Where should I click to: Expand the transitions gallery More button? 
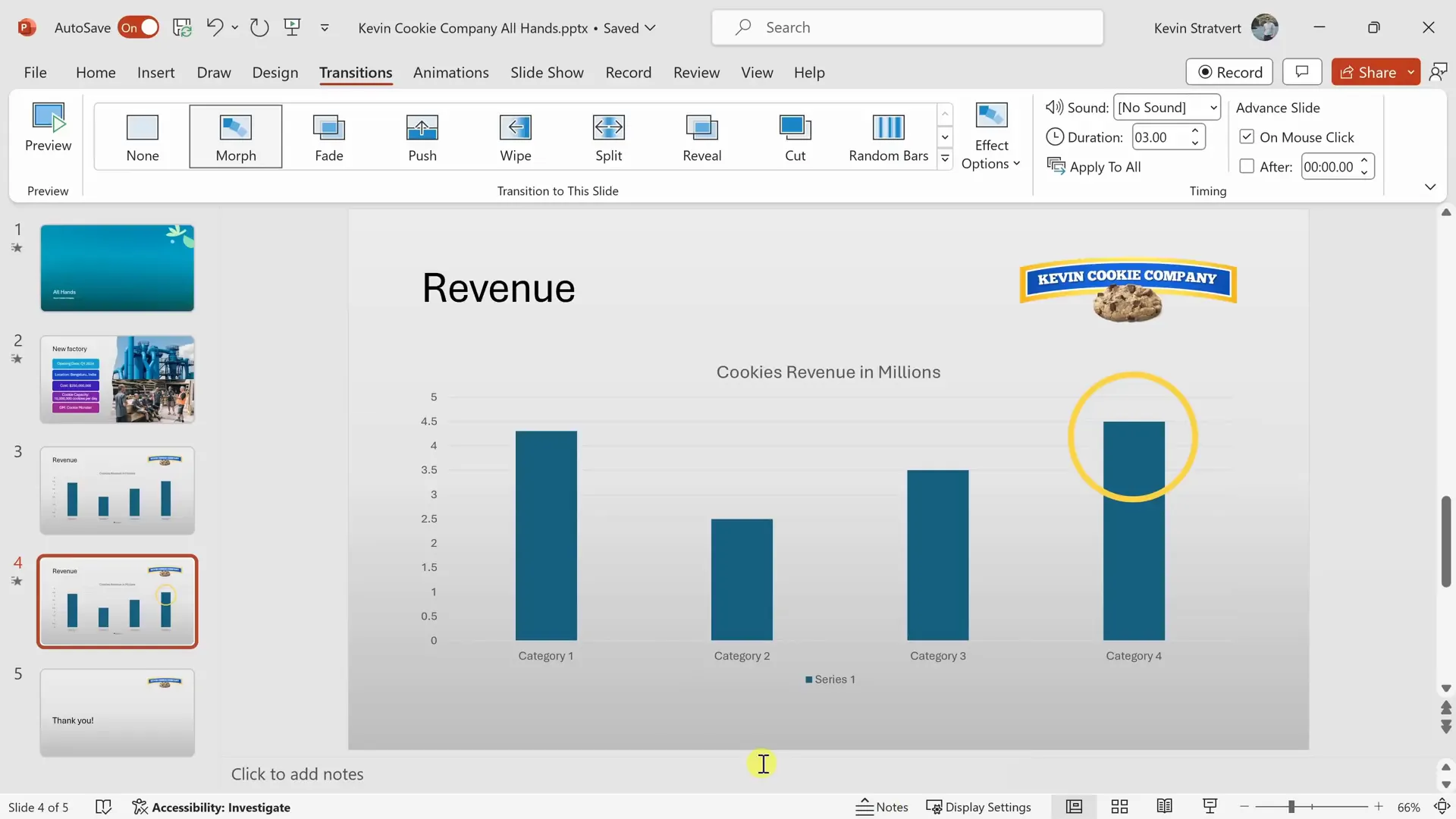coord(945,158)
